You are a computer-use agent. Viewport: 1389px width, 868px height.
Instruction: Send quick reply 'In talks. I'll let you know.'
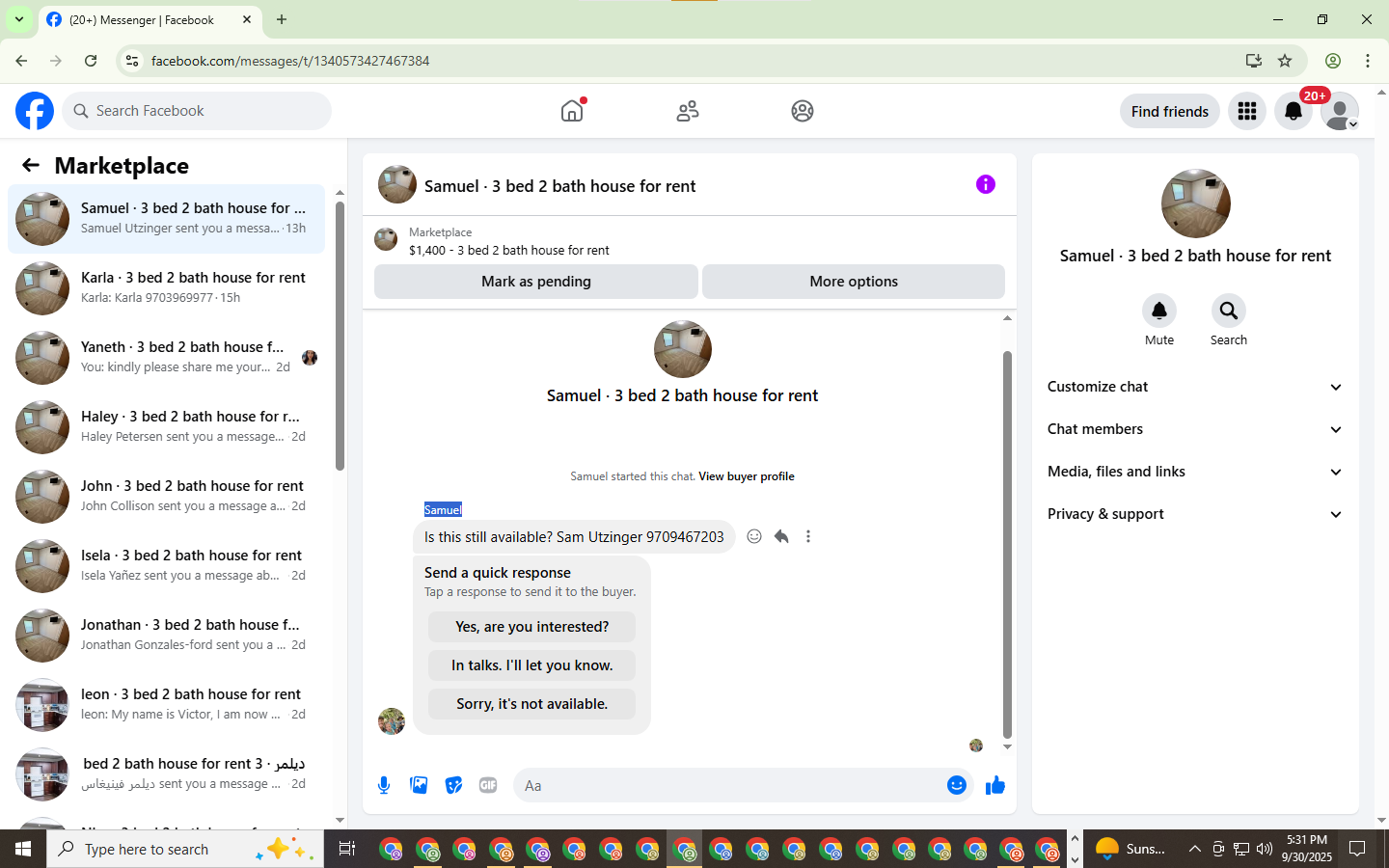pos(531,665)
